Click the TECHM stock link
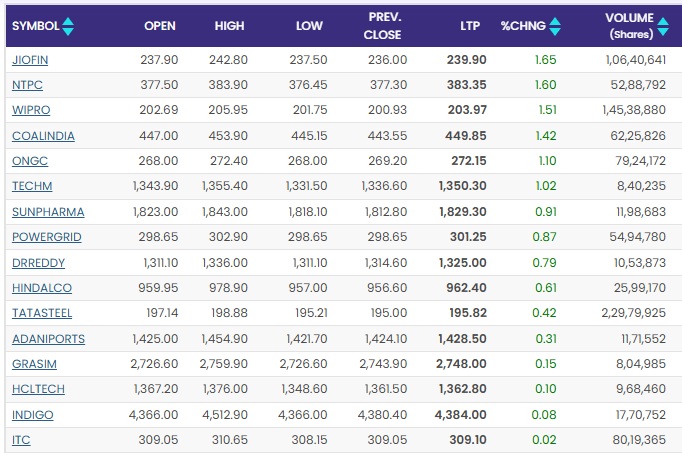Viewport: 682px width, 453px height. [32, 186]
